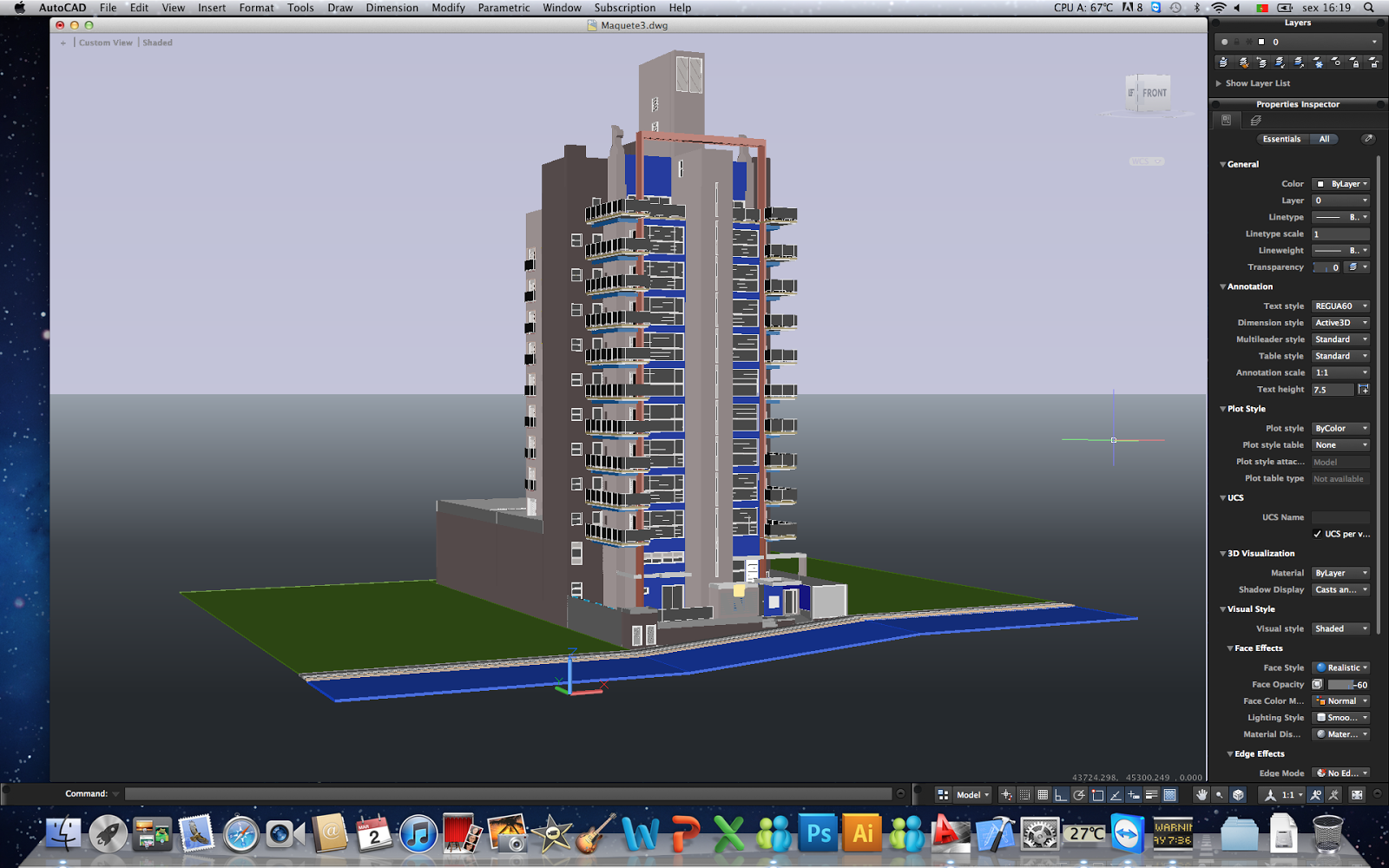Open the Text style REGUA60 dropdown
This screenshot has width=1389, height=868.
pos(1341,306)
